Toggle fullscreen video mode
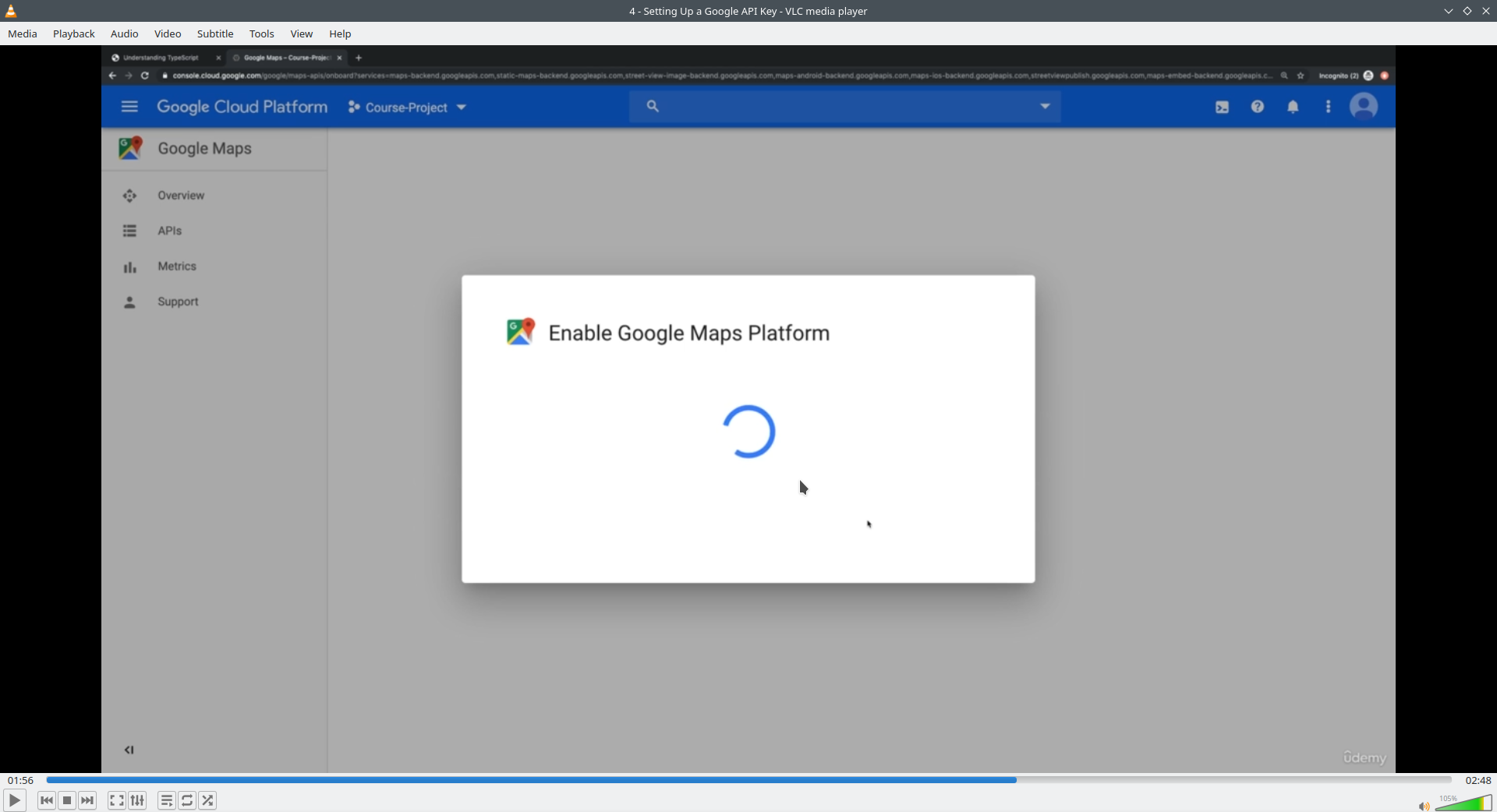1497x812 pixels. (116, 800)
